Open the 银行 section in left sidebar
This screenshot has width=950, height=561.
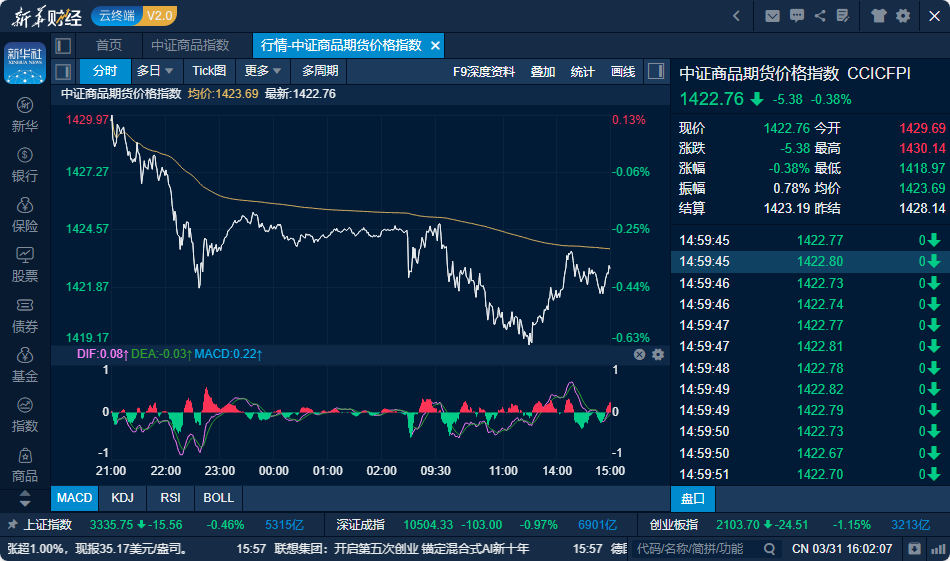tap(25, 165)
